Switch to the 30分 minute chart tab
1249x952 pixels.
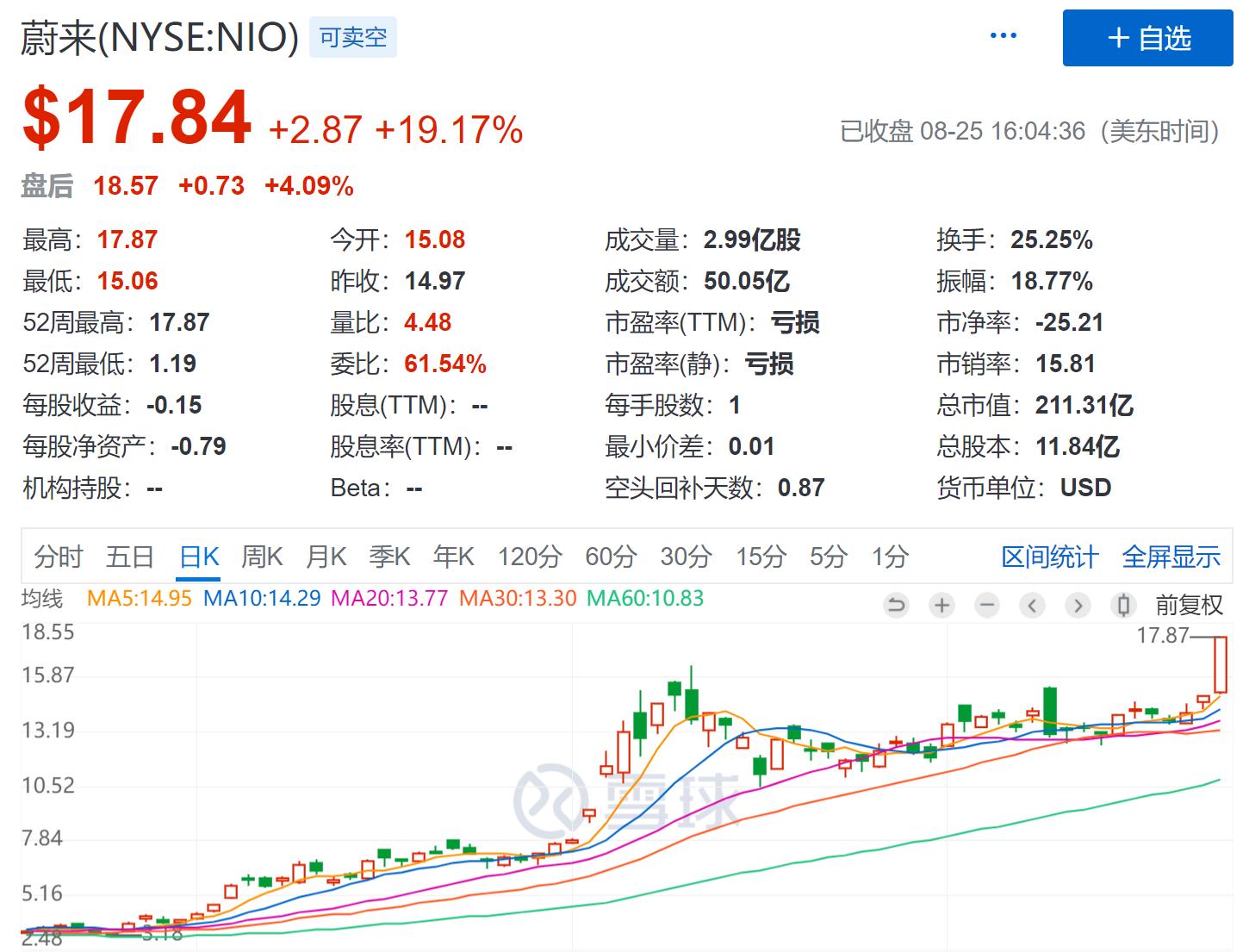(x=687, y=557)
